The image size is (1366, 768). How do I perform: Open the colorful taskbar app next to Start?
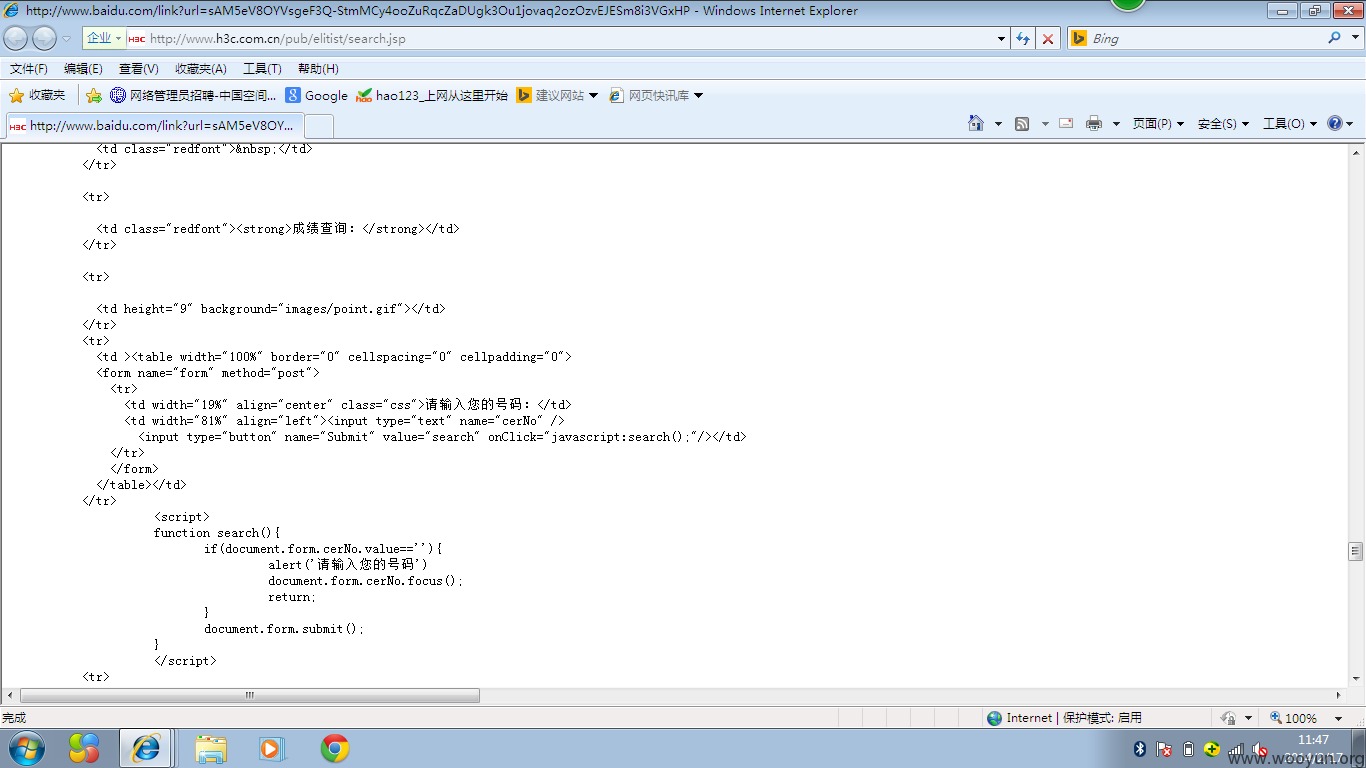[84, 748]
